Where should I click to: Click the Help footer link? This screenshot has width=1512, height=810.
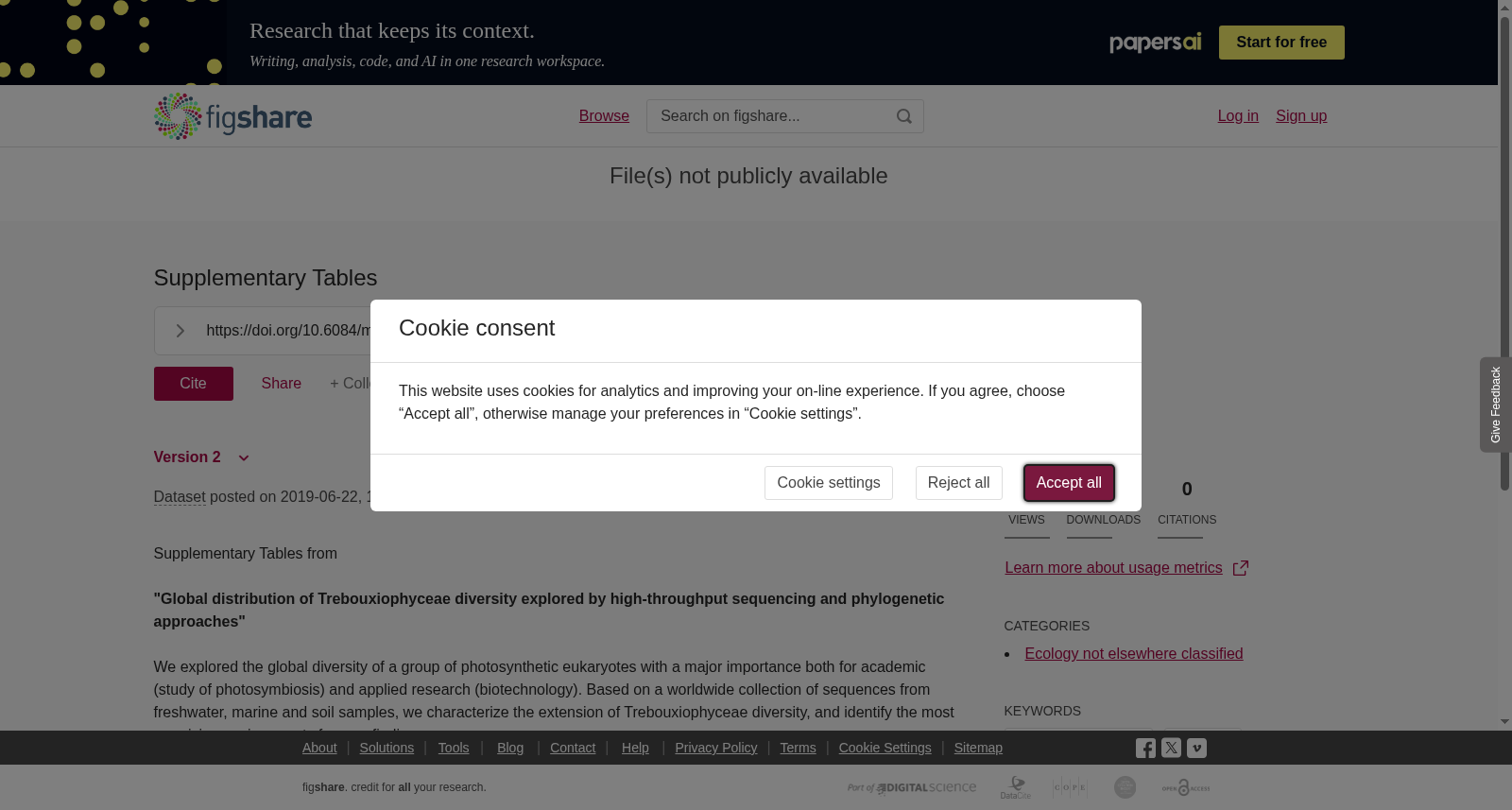635,748
